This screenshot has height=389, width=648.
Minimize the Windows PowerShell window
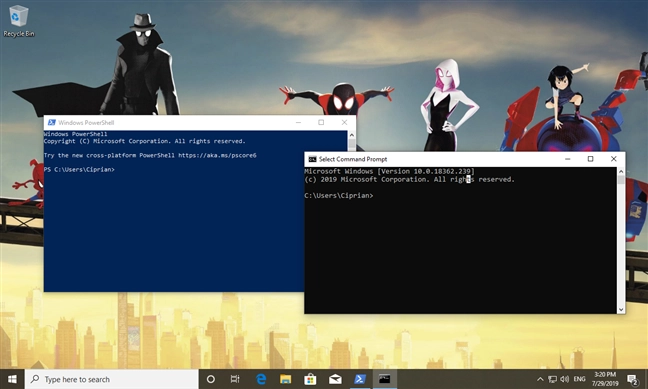pyautogui.click(x=298, y=122)
